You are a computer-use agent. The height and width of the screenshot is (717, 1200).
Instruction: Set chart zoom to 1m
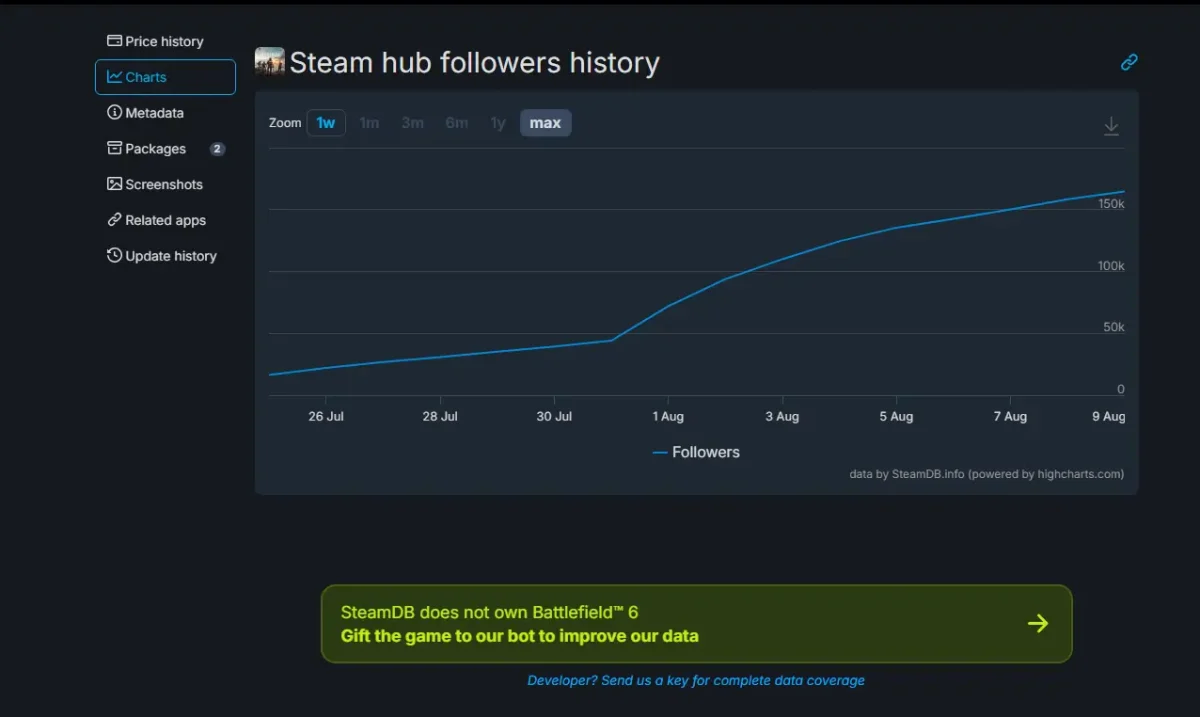(x=369, y=123)
